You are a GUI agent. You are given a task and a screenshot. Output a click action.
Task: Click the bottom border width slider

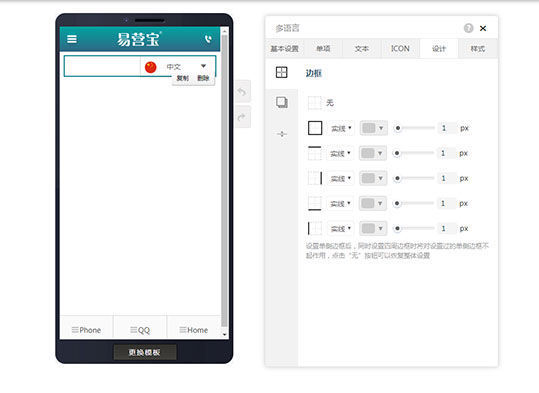click(414, 203)
